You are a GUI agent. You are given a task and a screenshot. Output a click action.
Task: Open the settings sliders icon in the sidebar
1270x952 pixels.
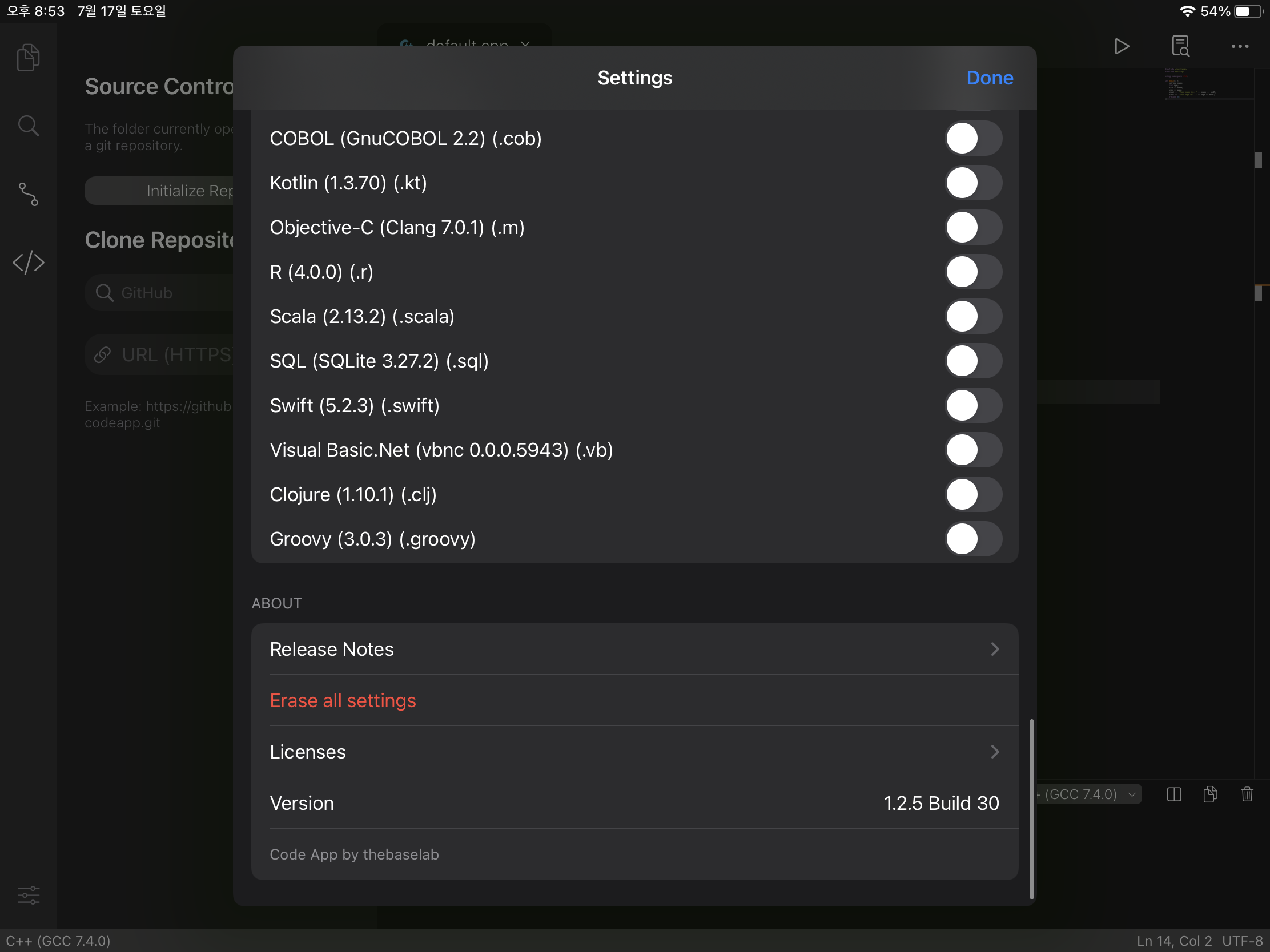28,894
